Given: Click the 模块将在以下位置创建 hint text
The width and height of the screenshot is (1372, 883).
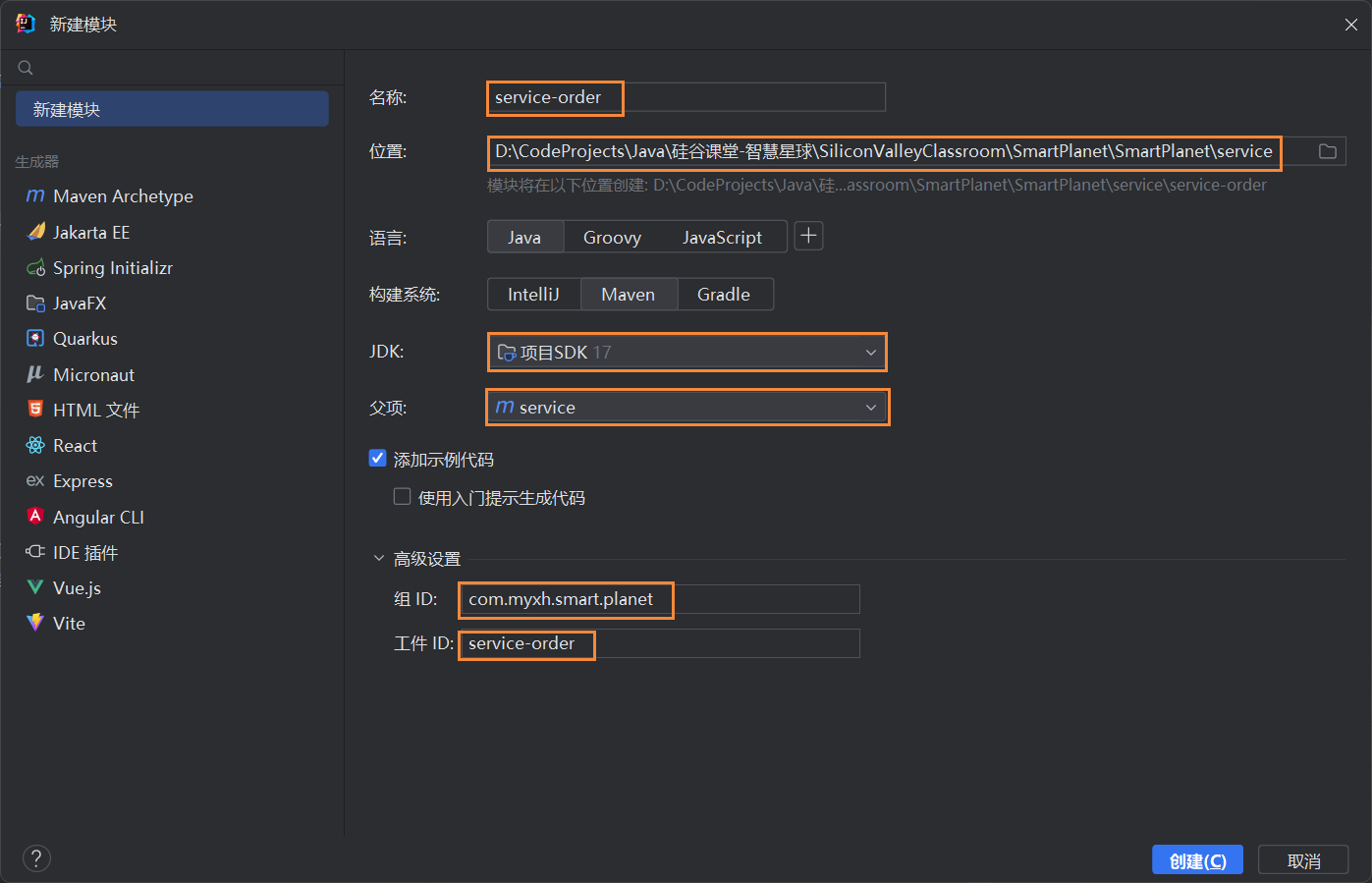Looking at the screenshot, I should [877, 185].
